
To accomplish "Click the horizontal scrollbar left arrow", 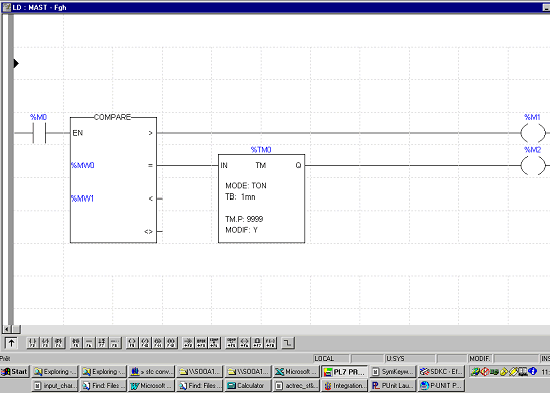I will point(7,329).
